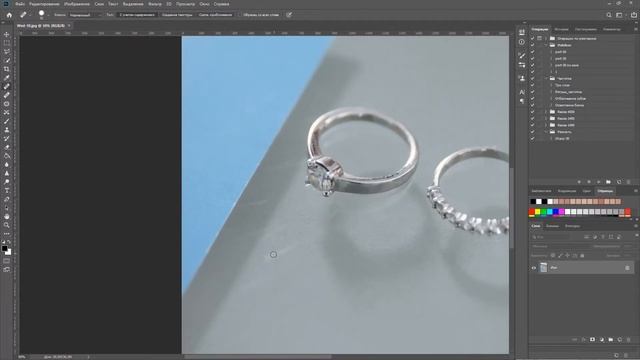Viewport: 640px width, 360px height.
Task: Toggle checkmark for 'Осветление белка' action
Action: pyautogui.click(x=532, y=105)
